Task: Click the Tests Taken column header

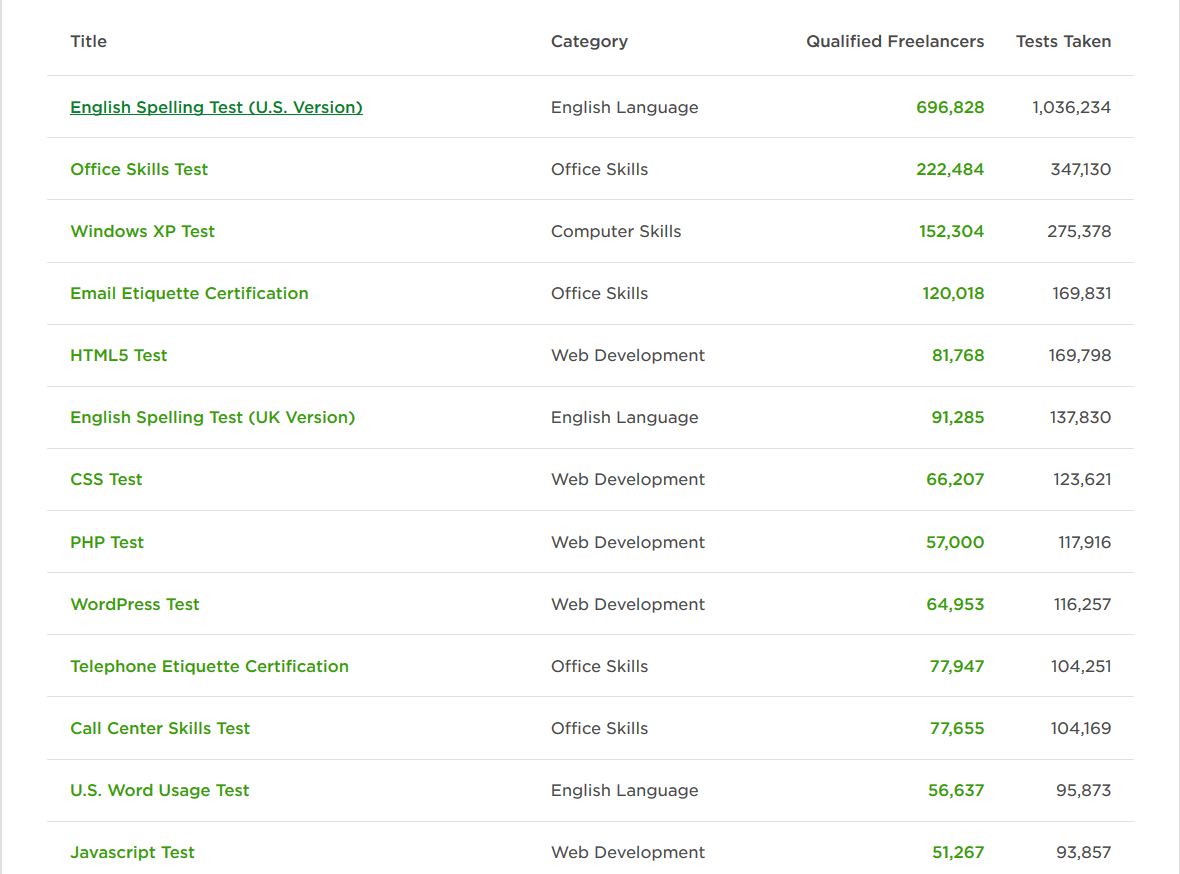Action: click(x=1063, y=41)
